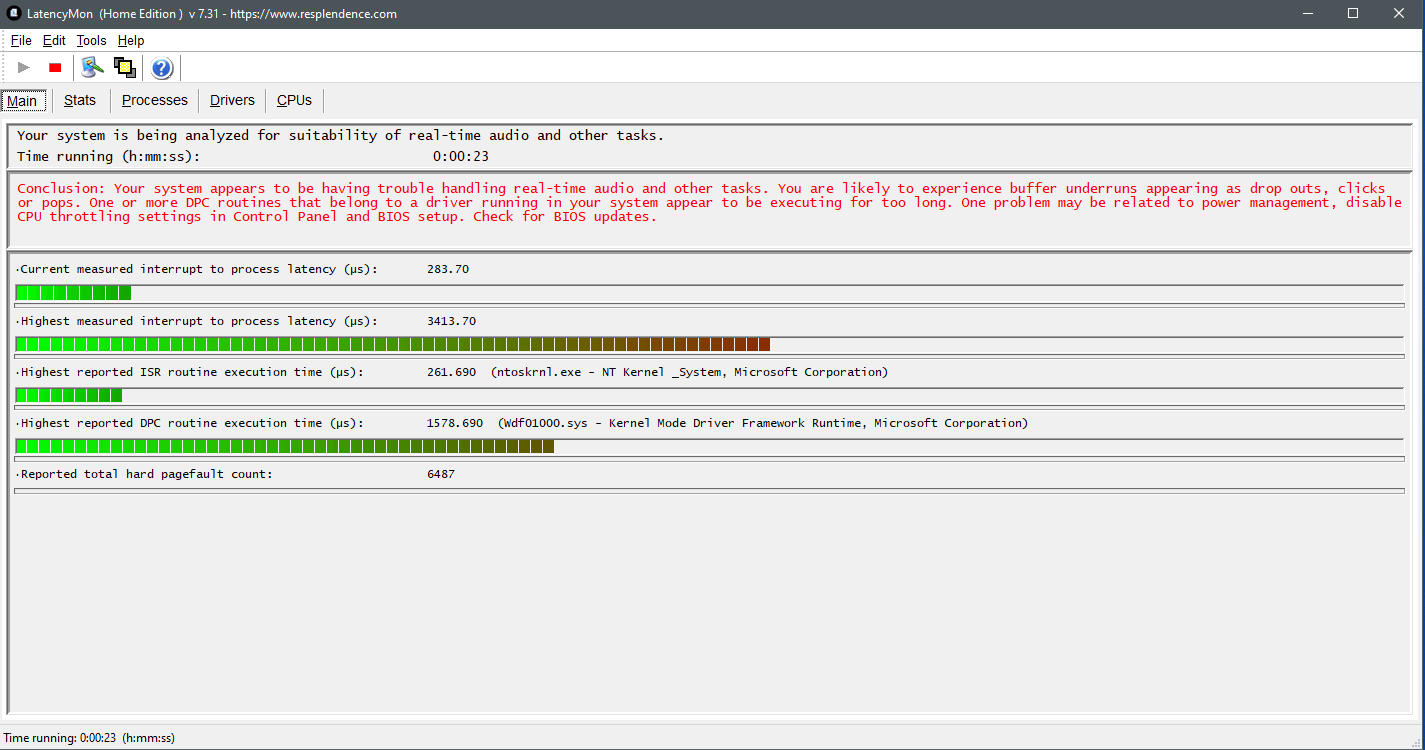Screen dimensions: 1425x750
Task: Stop the latency monitor with red square icon
Action: coord(55,67)
